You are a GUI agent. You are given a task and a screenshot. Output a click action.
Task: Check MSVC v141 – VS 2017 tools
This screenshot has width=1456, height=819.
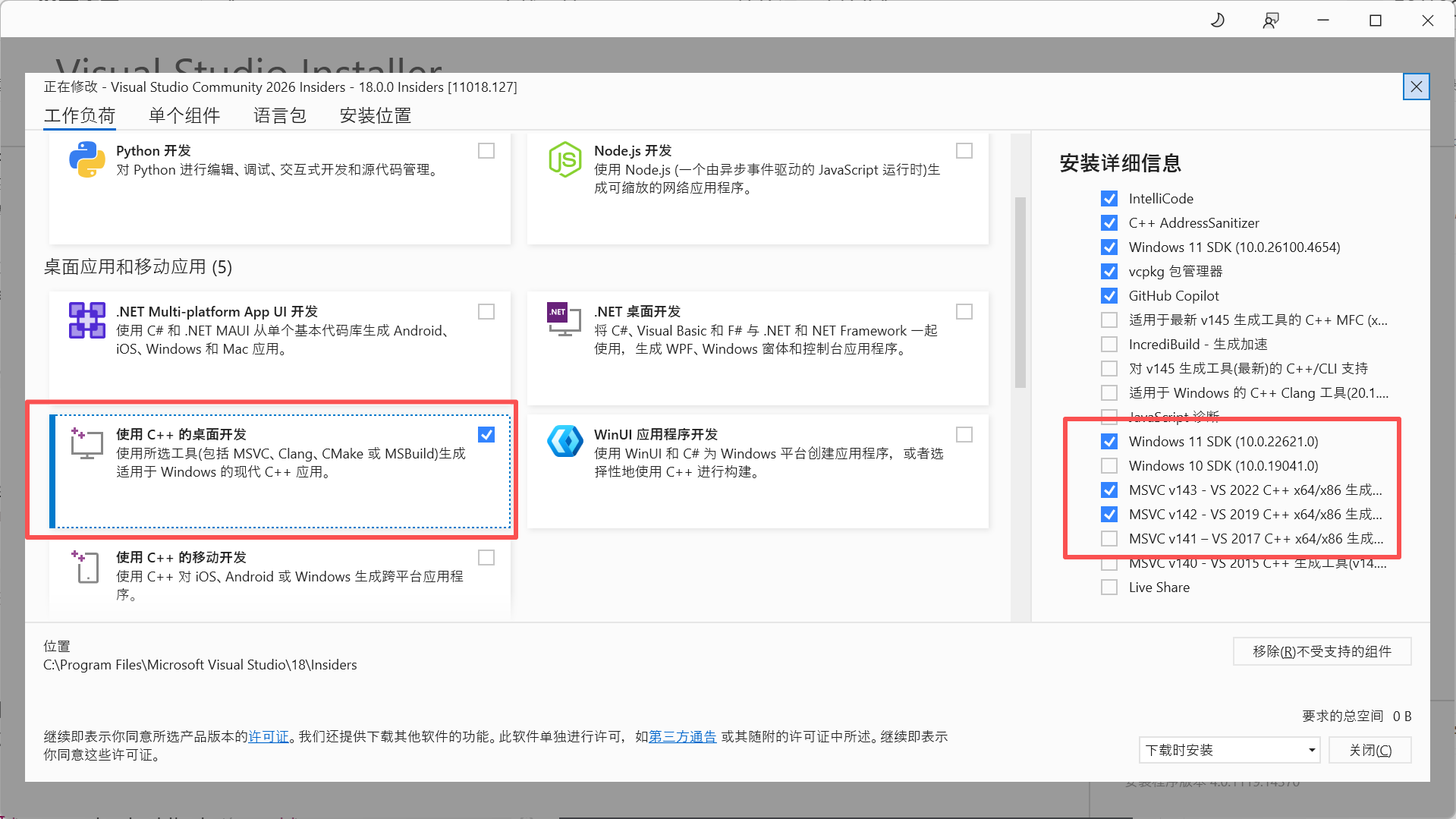point(1109,539)
